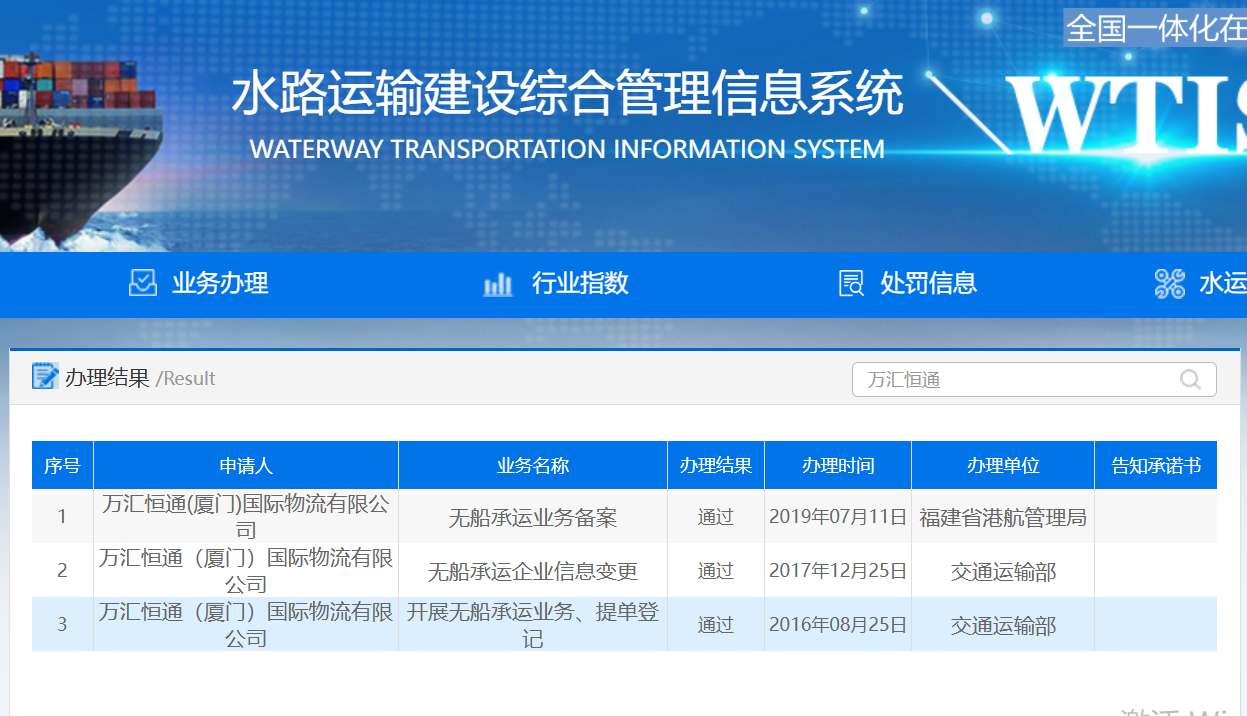This screenshot has width=1247, height=716.
Task: Open the 处罚信息 menu label
Action: 928,284
